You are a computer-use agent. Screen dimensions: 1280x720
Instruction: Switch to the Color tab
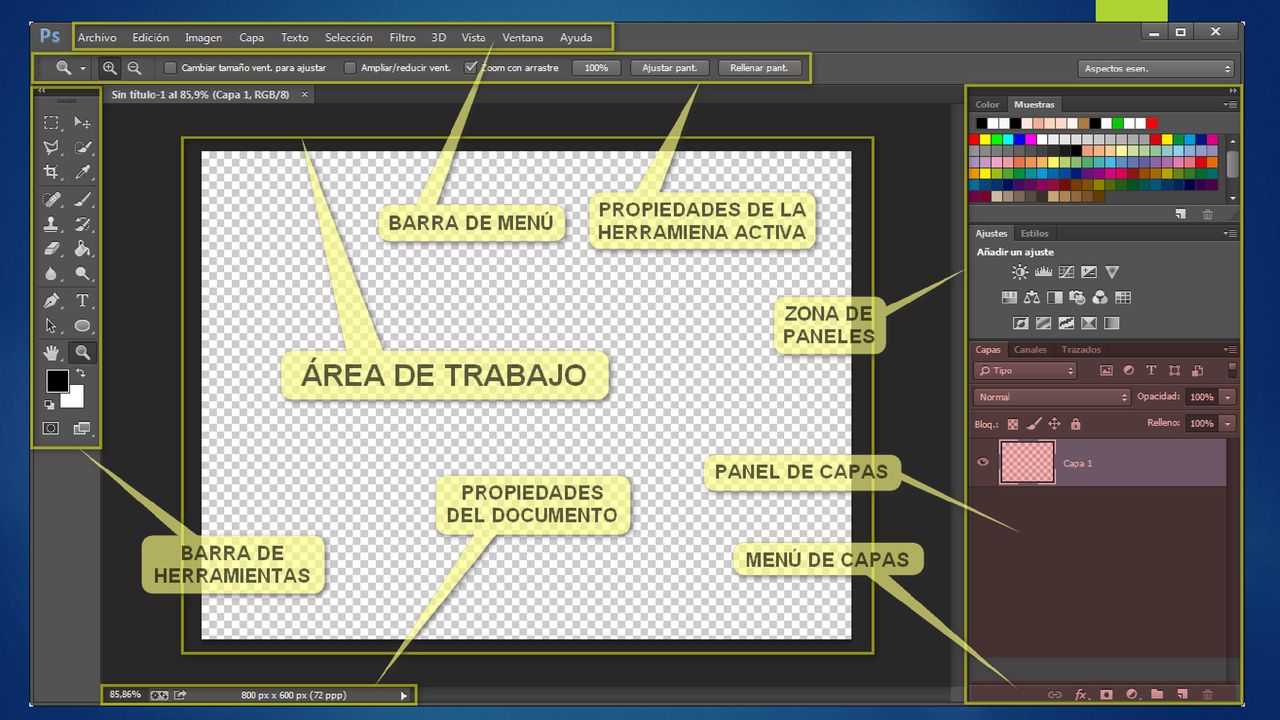point(987,104)
